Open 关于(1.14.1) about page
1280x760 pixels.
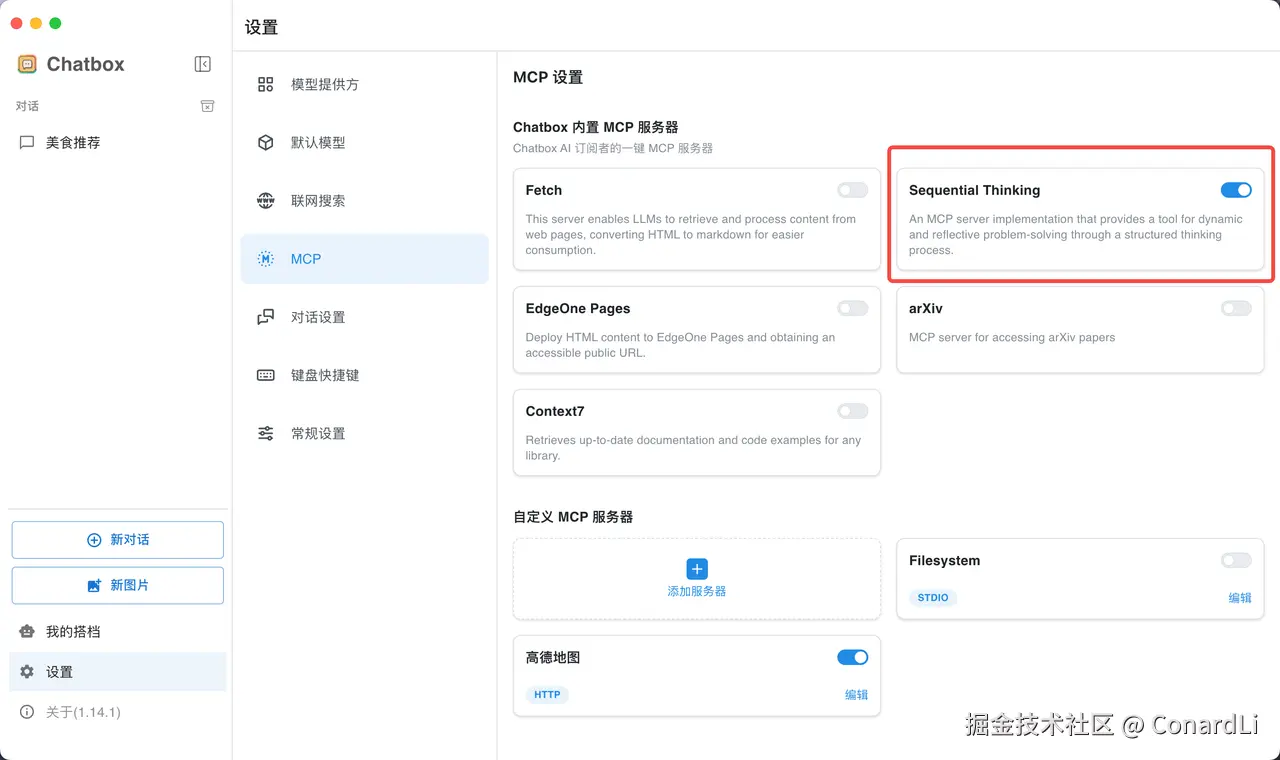[x=117, y=712]
